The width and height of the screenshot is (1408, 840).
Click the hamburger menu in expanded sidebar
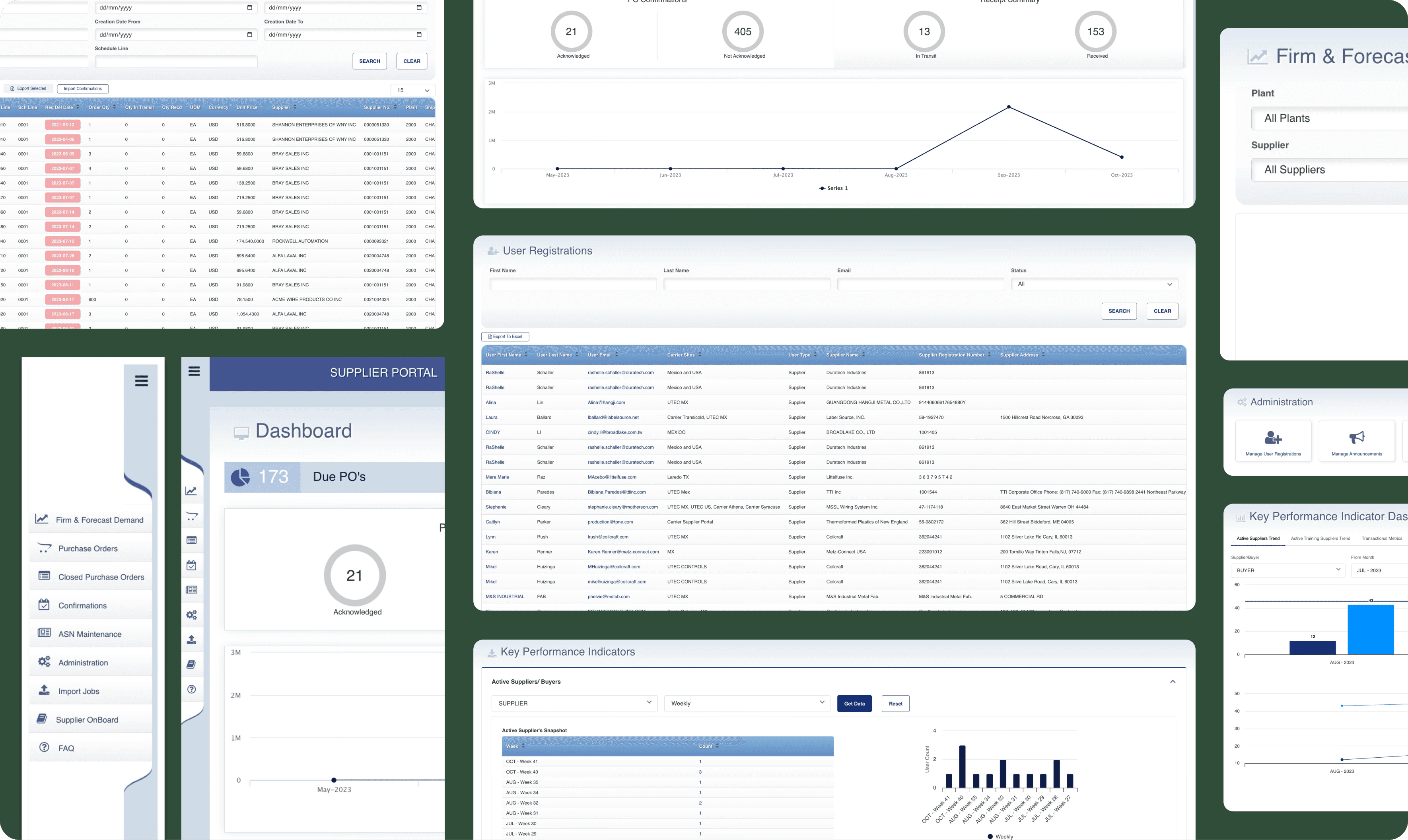pos(142,381)
